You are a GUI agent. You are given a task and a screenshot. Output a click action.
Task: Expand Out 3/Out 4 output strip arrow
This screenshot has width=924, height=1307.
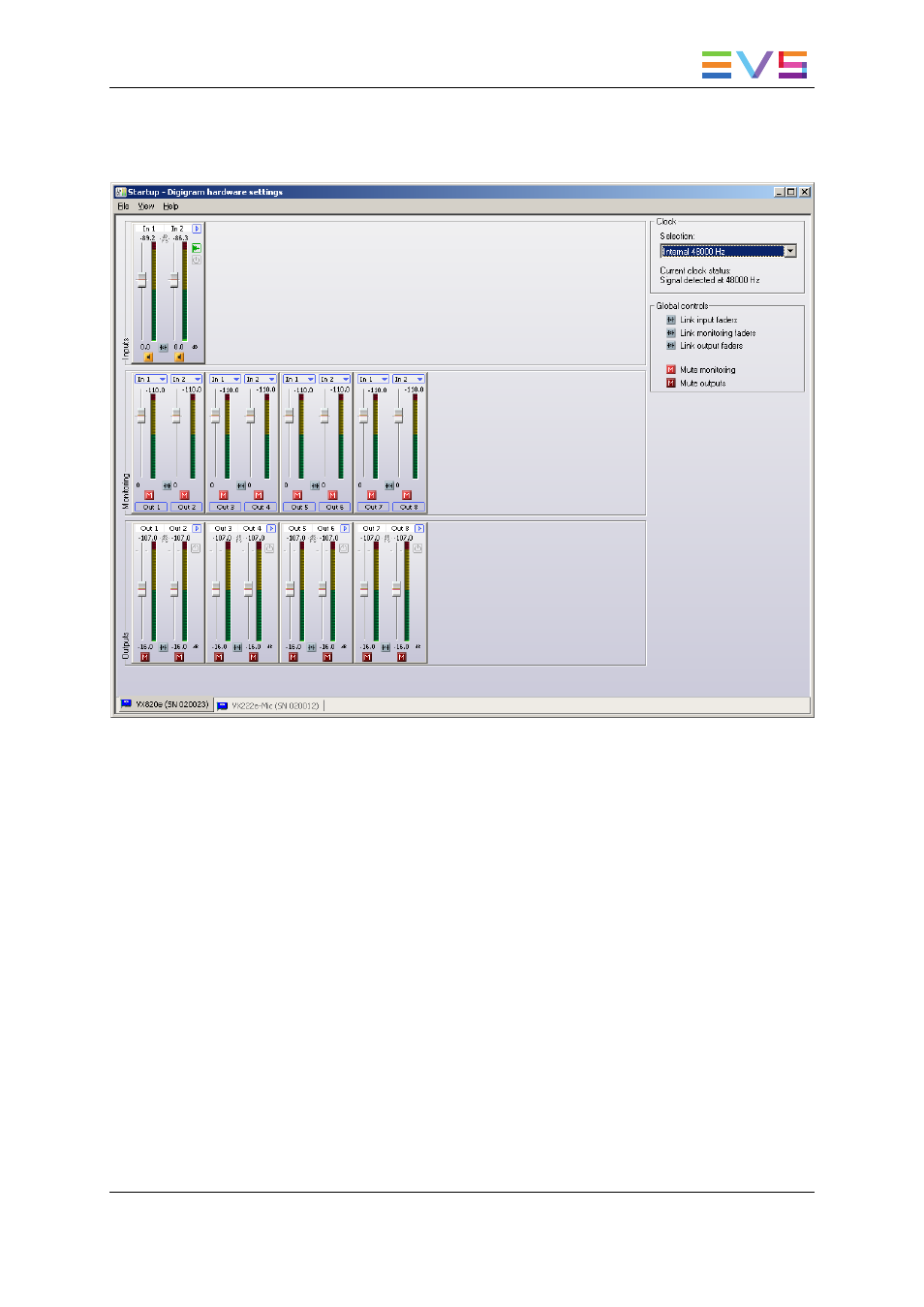[271, 529]
